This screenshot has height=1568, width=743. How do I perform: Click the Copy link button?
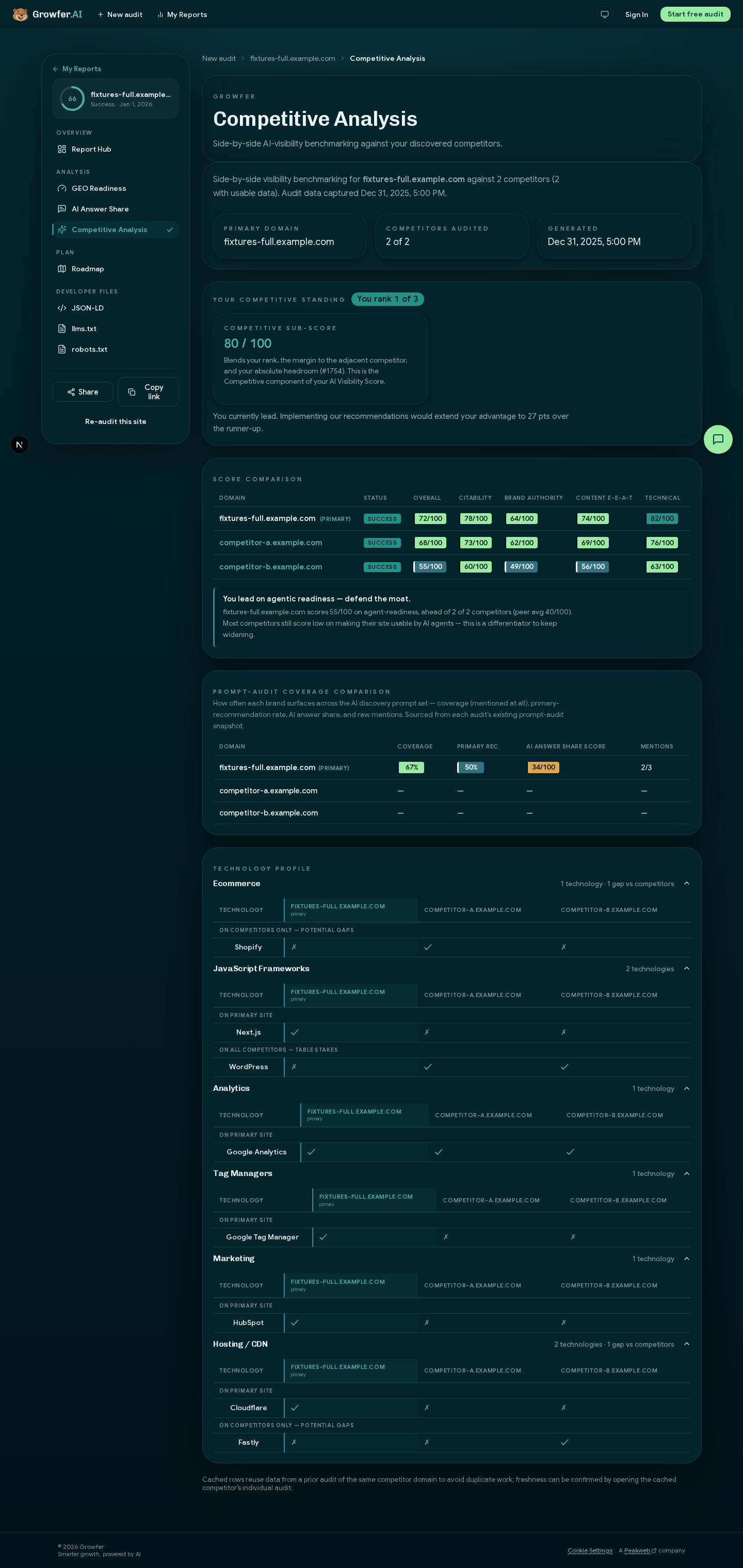point(148,392)
